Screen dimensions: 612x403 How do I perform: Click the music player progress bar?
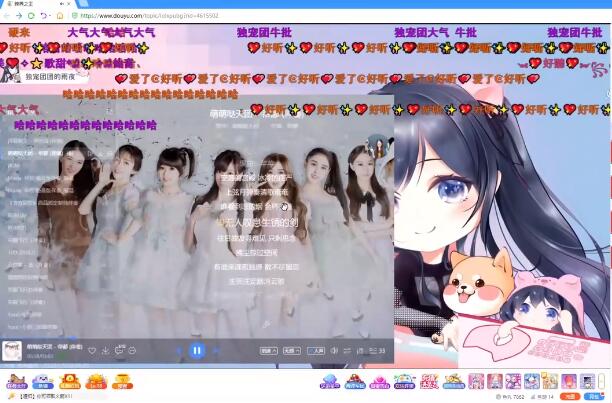pyautogui.click(x=197, y=338)
